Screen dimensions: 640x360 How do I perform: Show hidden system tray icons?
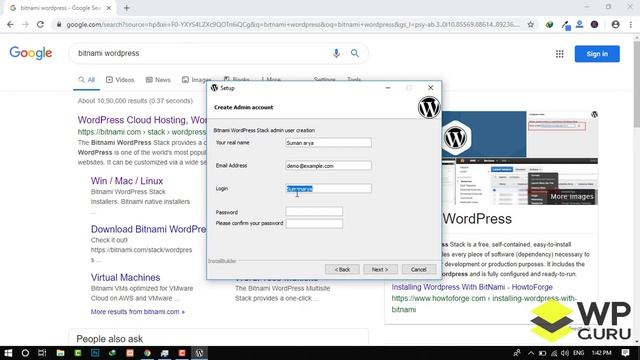(x=531, y=353)
